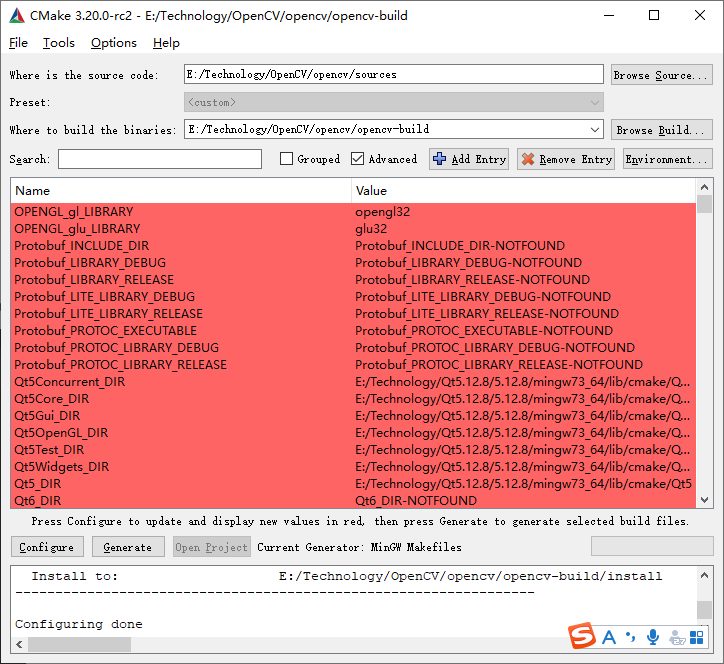
Task: Click the Generate button
Action: point(128,547)
